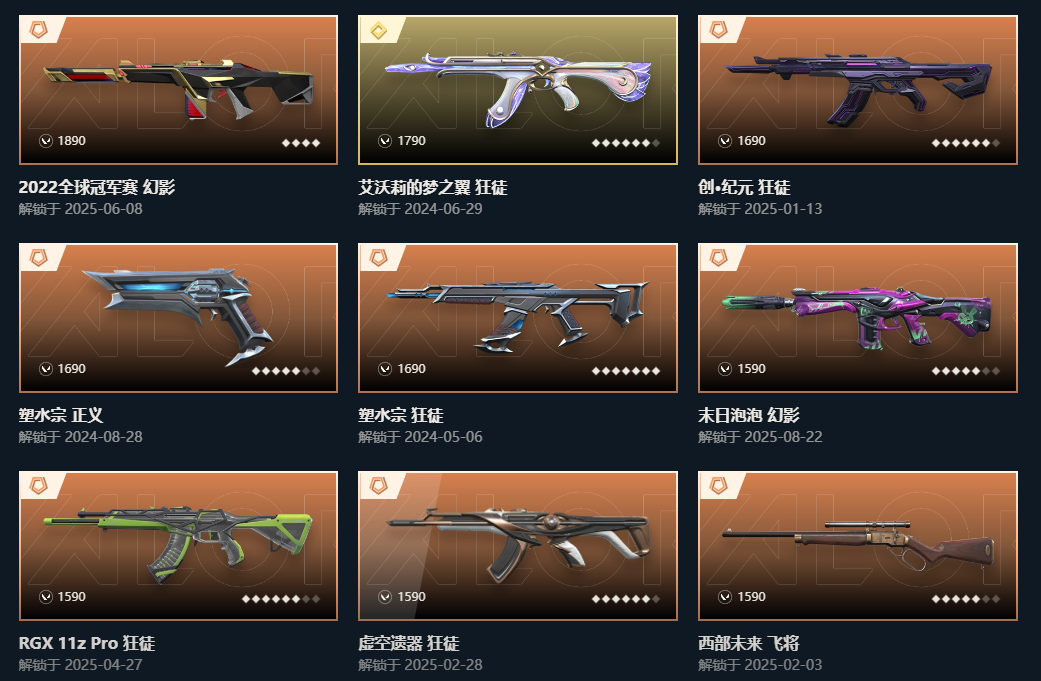The image size is (1041, 681).
Task: Click the 塑水宗 正义 title text
Action: [61, 415]
